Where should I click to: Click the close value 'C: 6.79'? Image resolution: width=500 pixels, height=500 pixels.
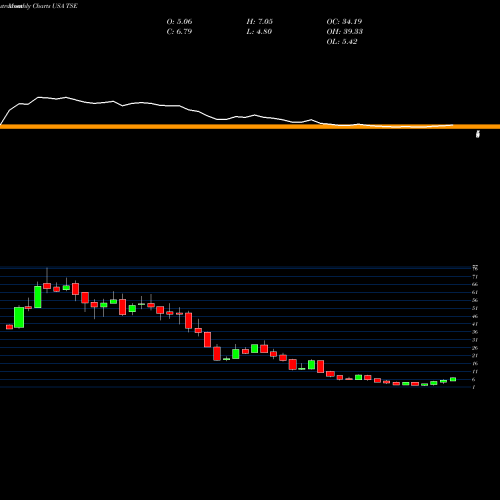179,32
